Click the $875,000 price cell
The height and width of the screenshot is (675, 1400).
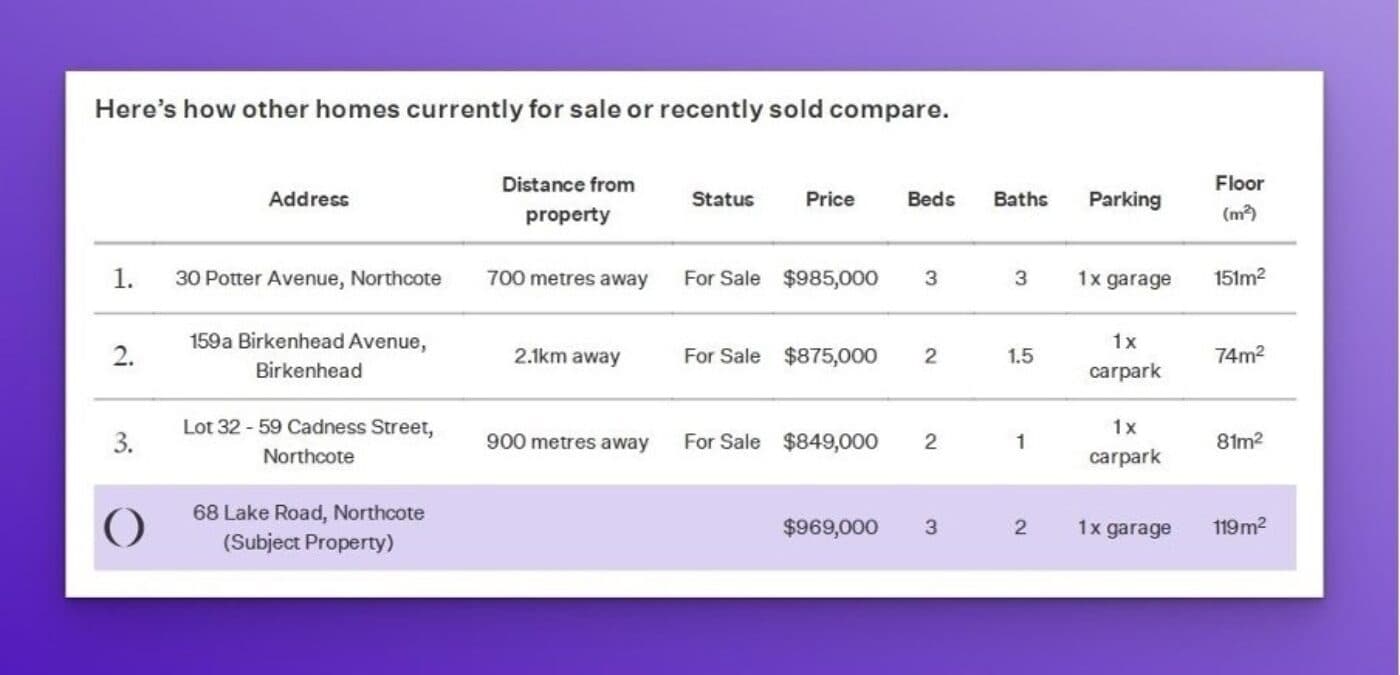(x=830, y=356)
